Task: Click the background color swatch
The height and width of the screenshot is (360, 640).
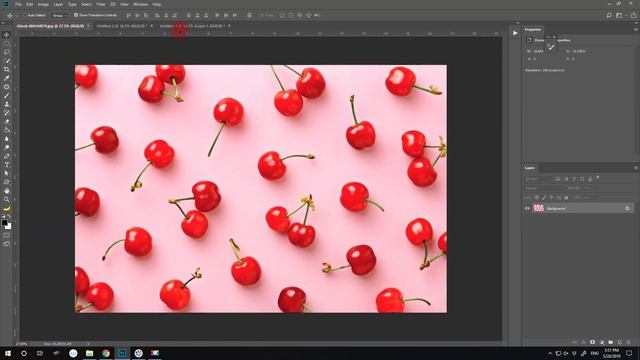Action: [9, 226]
